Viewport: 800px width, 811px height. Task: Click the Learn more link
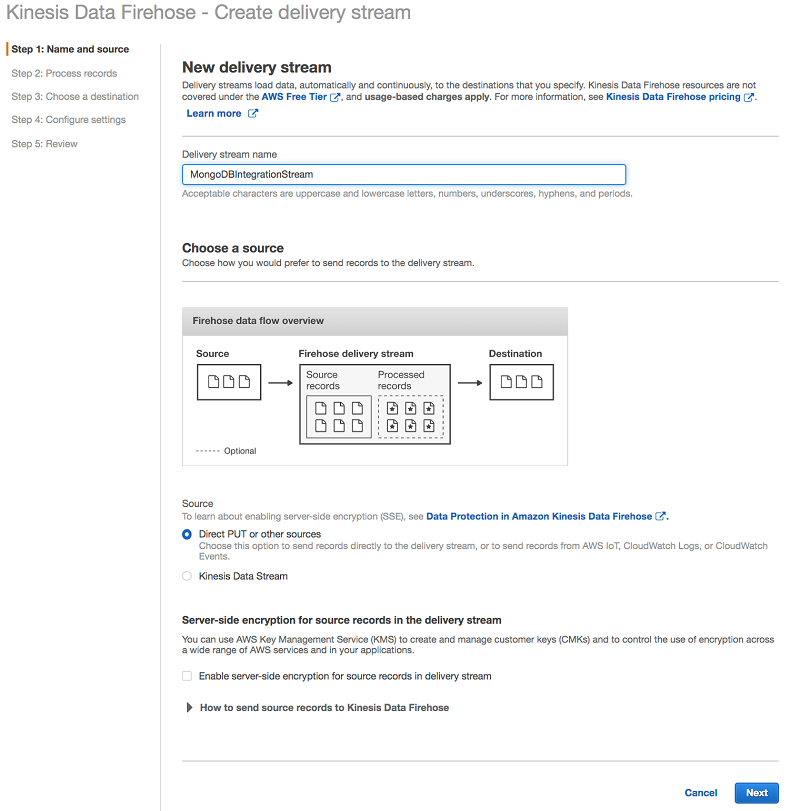point(214,113)
